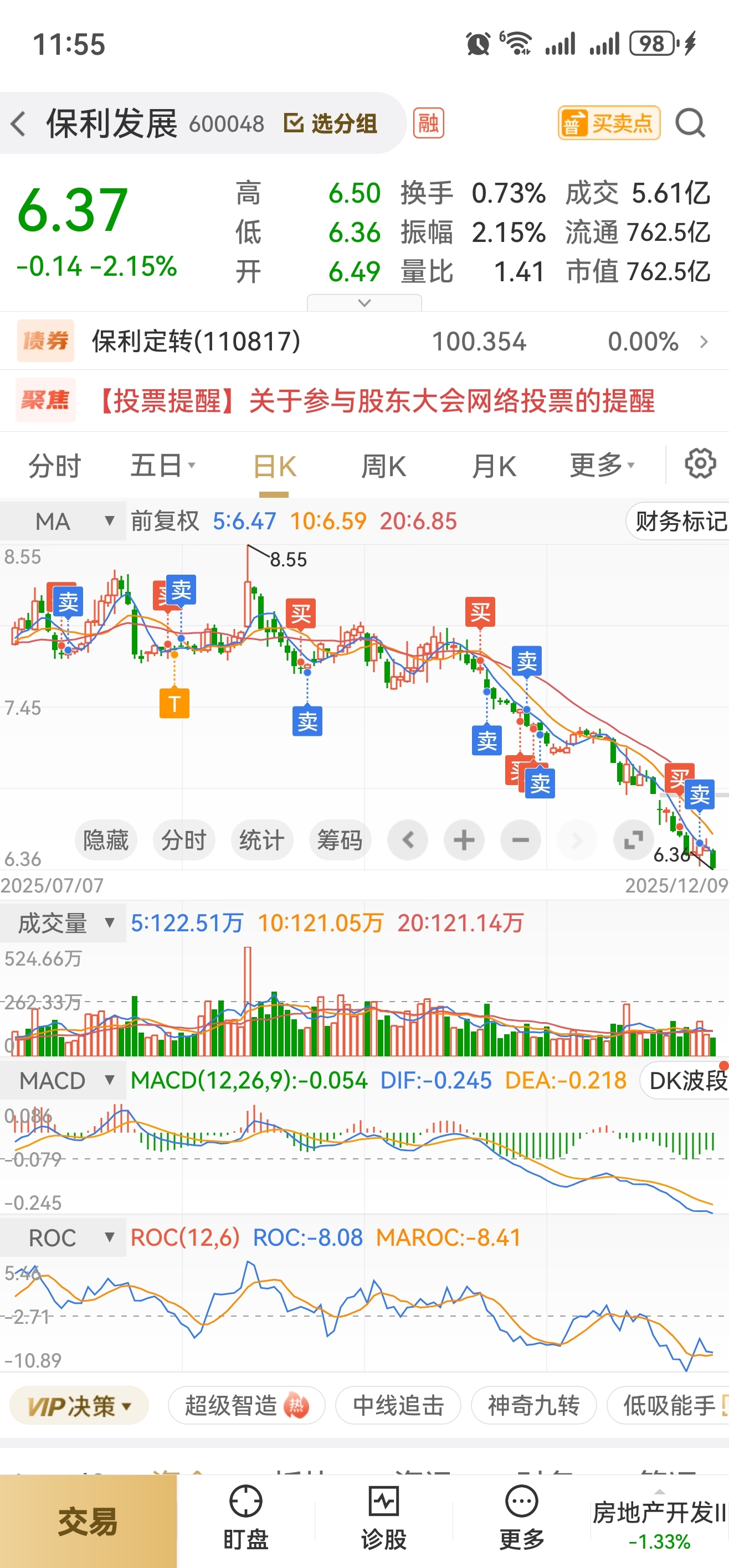Open the bond row right chevron
This screenshot has width=729, height=1568.
click(704, 342)
